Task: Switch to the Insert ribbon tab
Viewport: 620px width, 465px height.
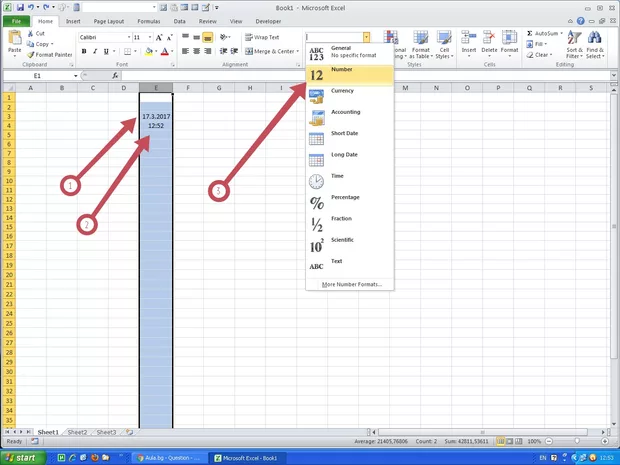Action: tap(73, 21)
